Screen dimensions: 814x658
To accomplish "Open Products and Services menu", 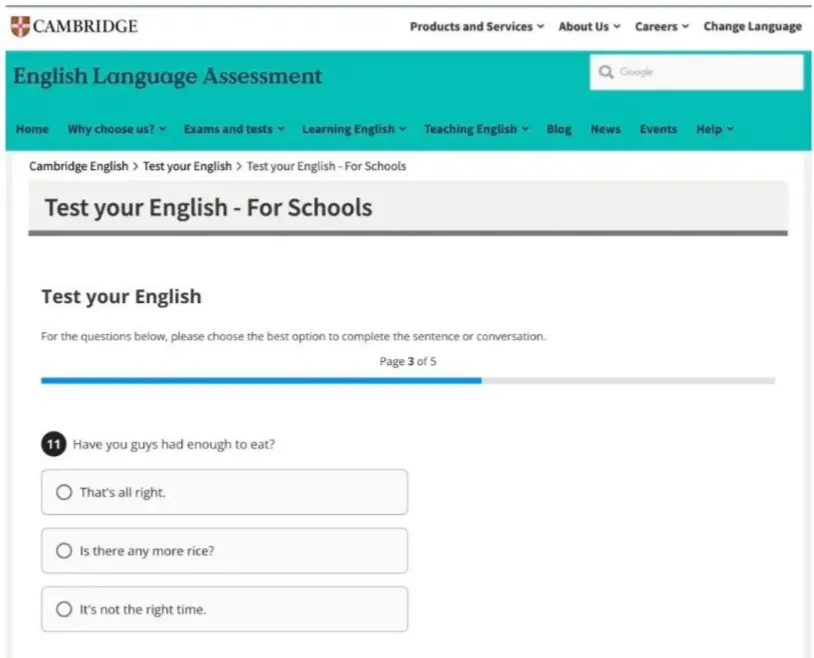I will (477, 26).
